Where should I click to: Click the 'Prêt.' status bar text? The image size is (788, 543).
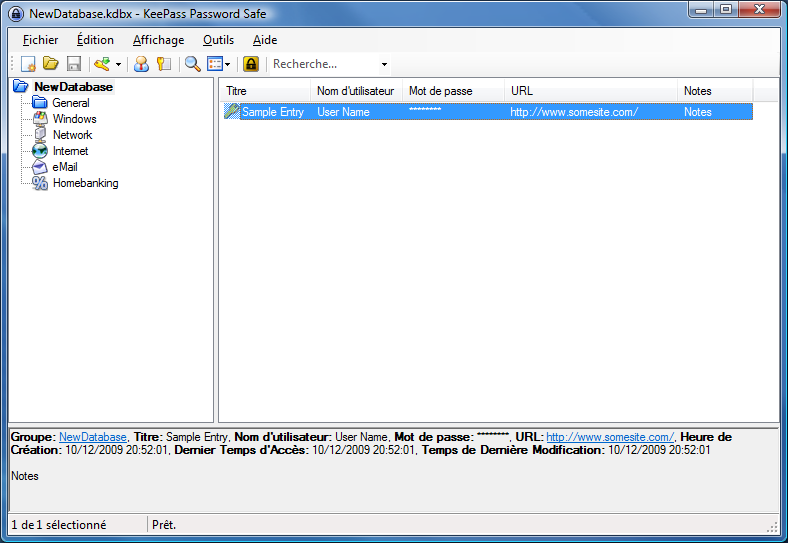tap(164, 525)
